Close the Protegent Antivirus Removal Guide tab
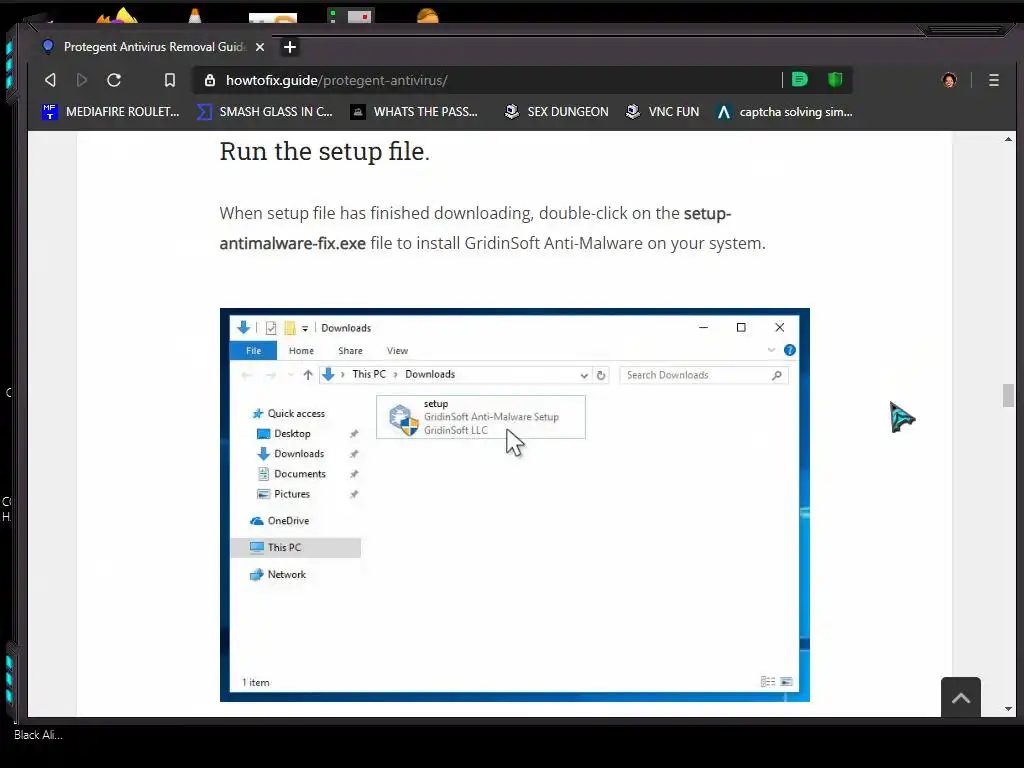The image size is (1024, 768). (x=260, y=47)
